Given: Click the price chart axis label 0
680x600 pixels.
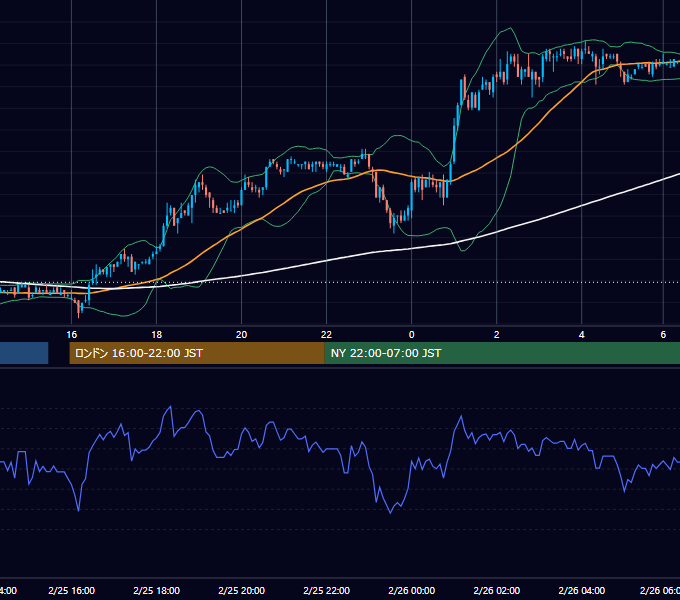Looking at the screenshot, I should tap(412, 335).
